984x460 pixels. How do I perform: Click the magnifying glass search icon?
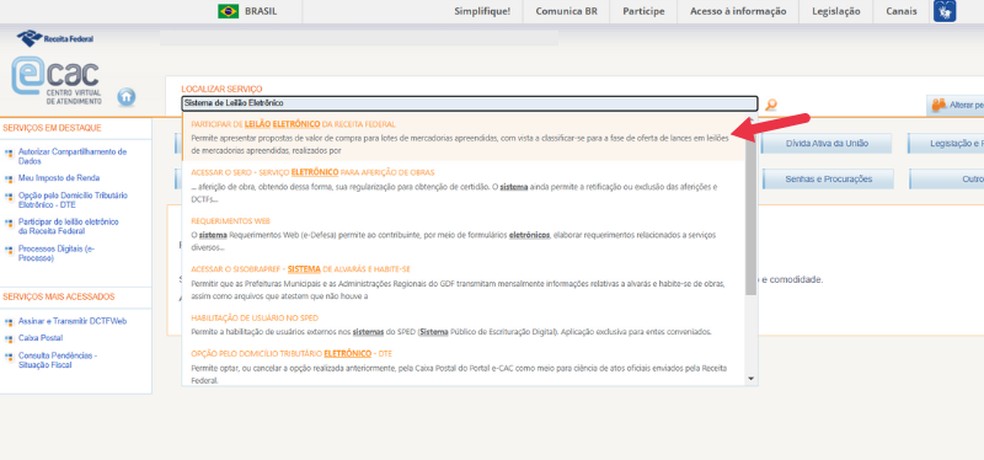771,105
